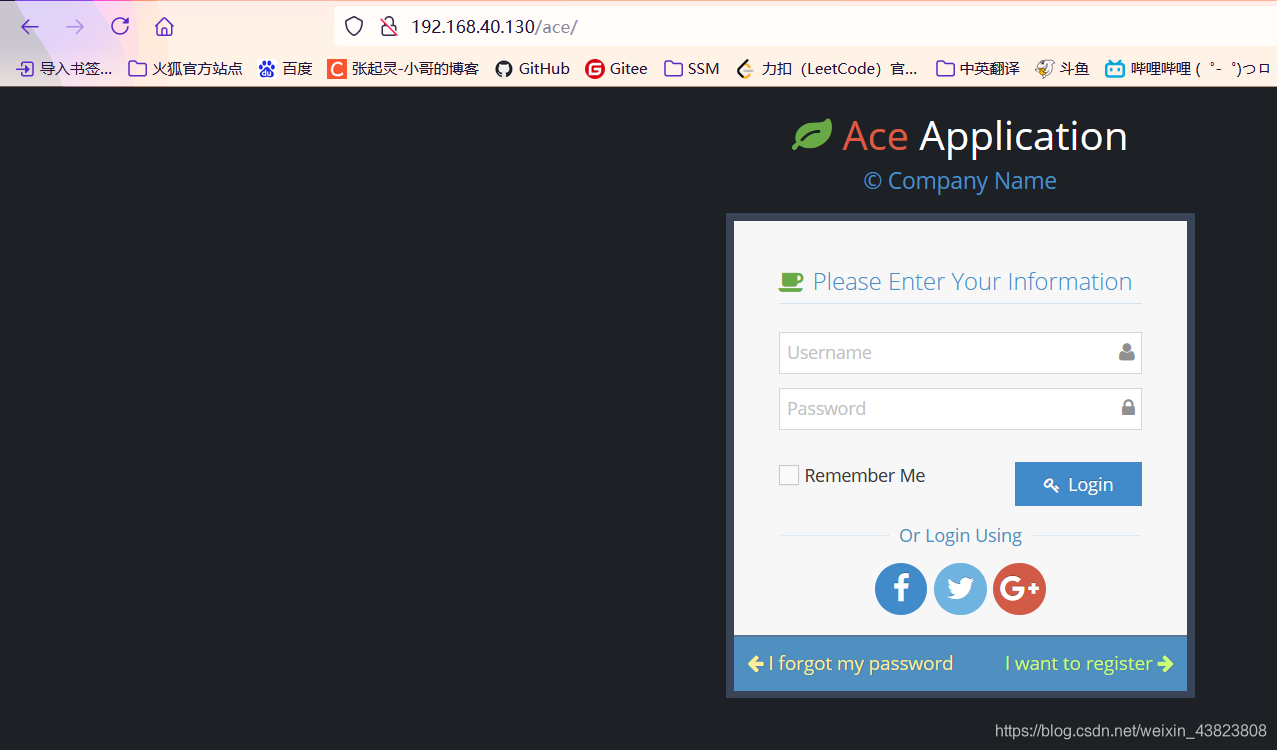1277x750 pixels.
Task: Open the 张起灵-小哥的博客 bookmark
Action: coord(403,68)
